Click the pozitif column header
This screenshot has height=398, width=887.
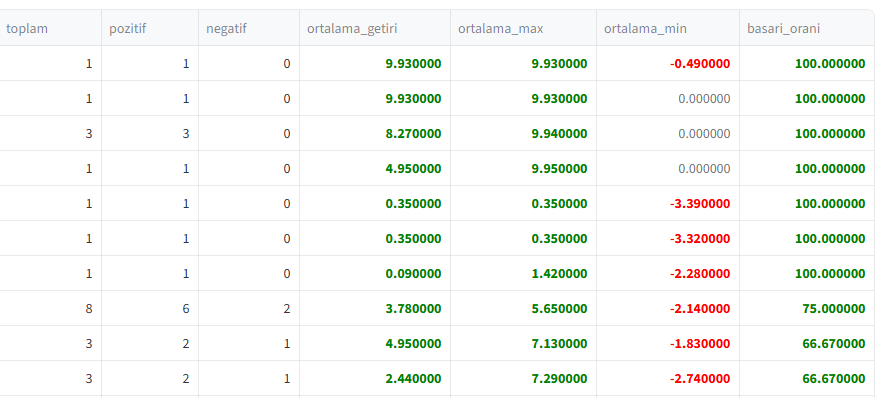tap(150, 28)
